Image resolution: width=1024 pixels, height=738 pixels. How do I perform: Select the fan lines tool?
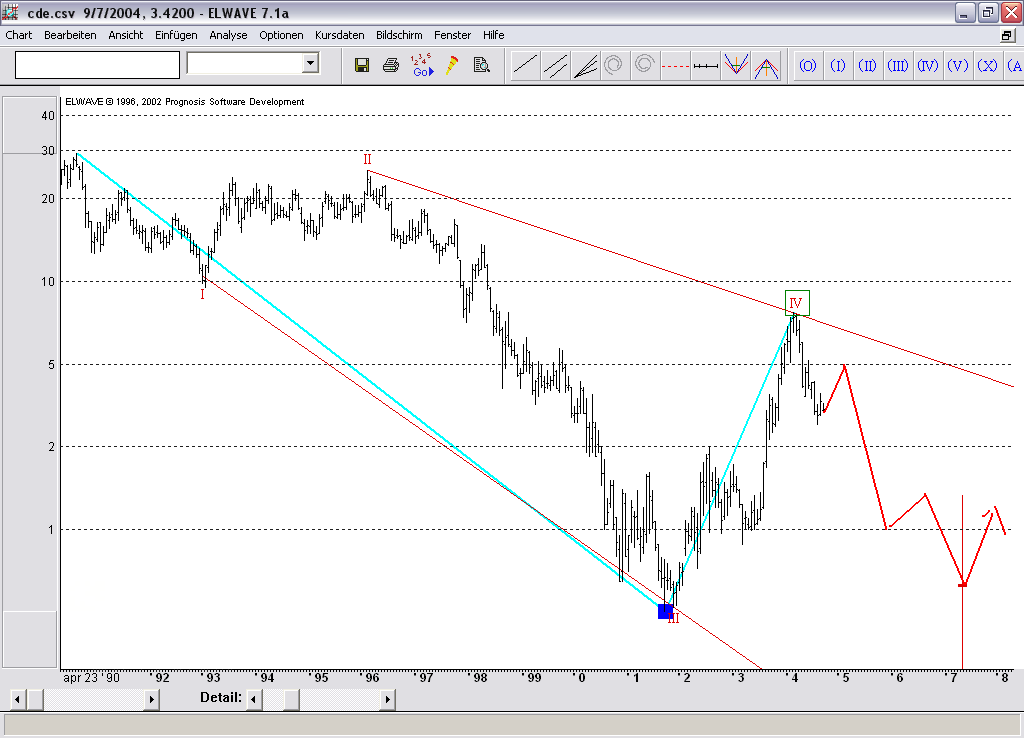[585, 65]
